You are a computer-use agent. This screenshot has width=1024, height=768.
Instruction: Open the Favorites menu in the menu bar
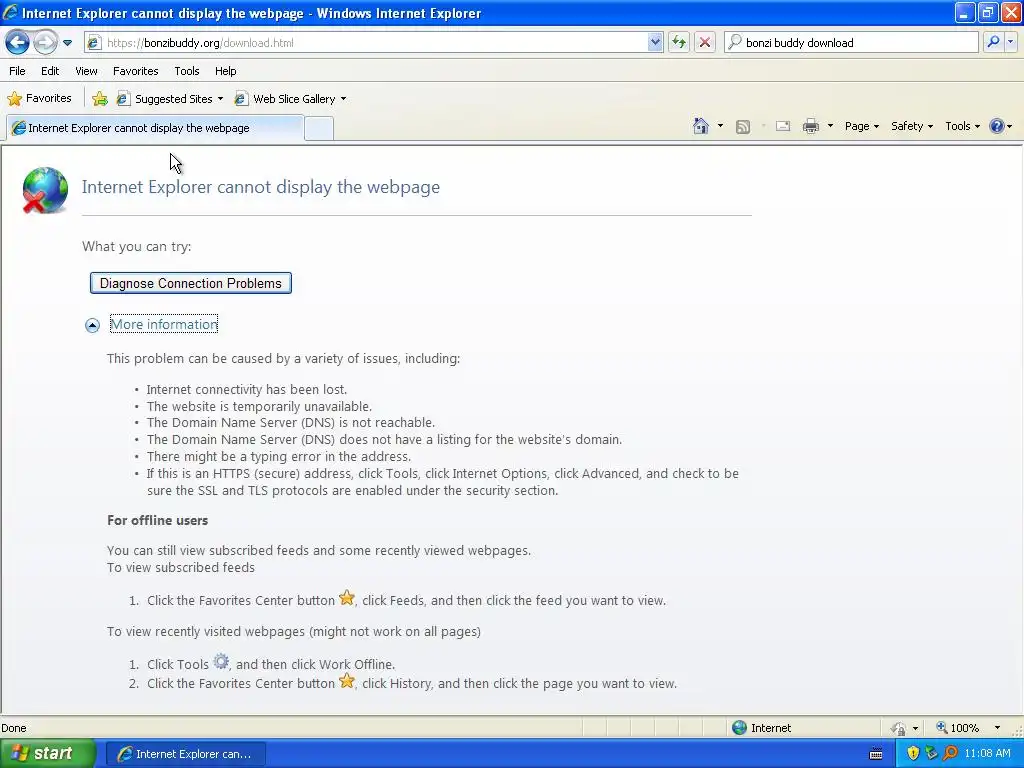pyautogui.click(x=135, y=71)
